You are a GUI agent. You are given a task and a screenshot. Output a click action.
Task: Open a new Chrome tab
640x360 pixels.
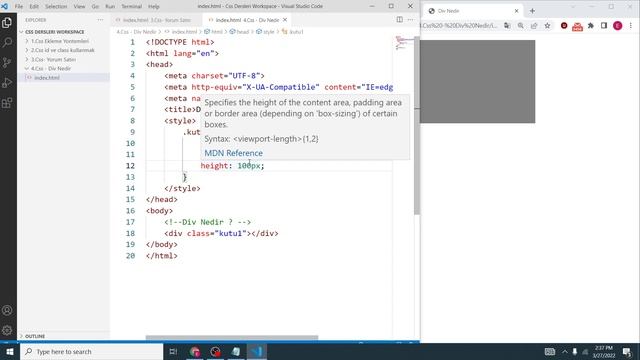(x=532, y=11)
